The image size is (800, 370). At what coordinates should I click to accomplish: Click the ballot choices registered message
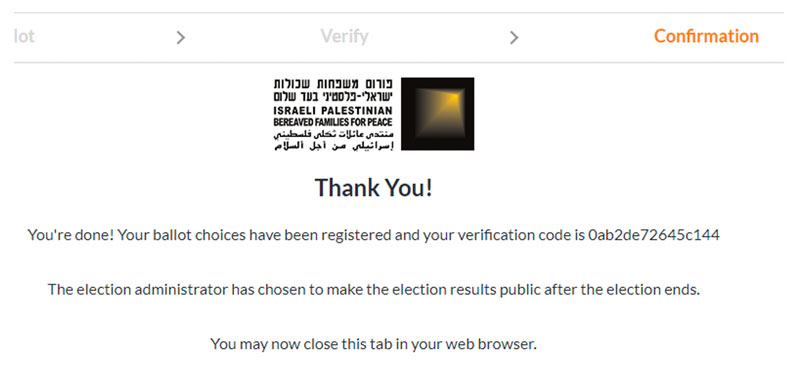click(373, 235)
